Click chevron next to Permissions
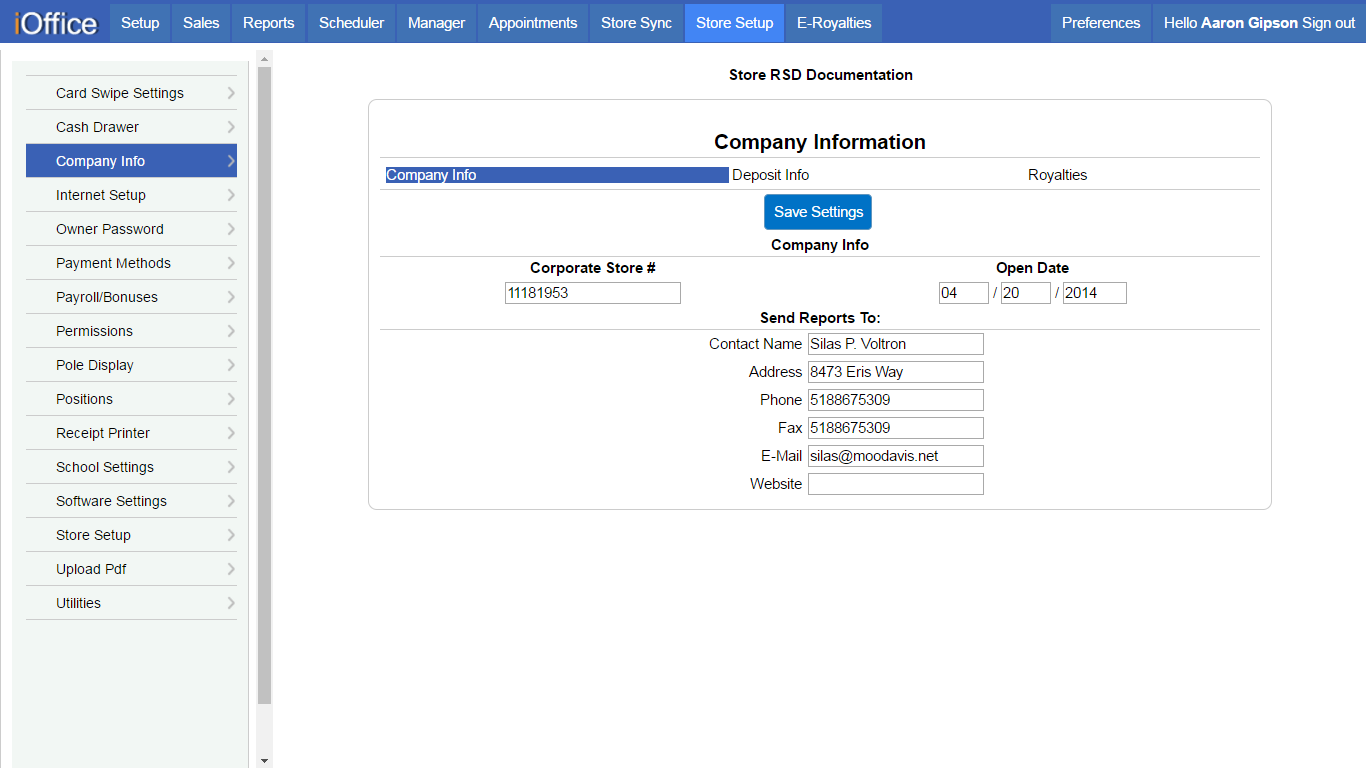The image size is (1366, 768). pyautogui.click(x=231, y=331)
